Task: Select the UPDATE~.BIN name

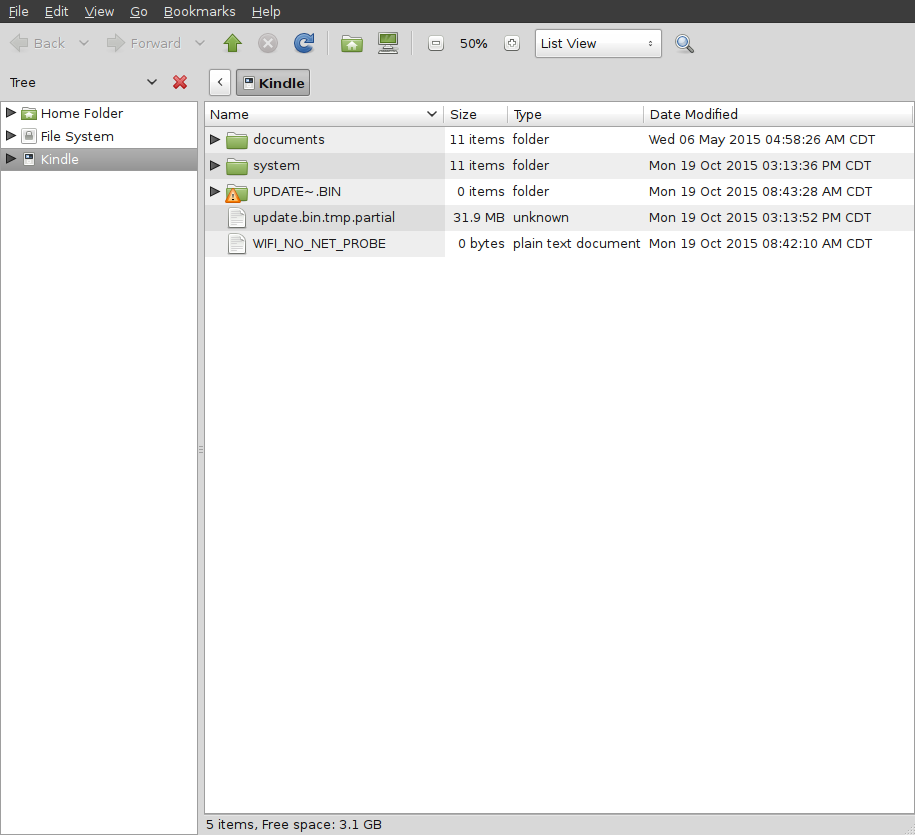Action: pyautogui.click(x=296, y=191)
